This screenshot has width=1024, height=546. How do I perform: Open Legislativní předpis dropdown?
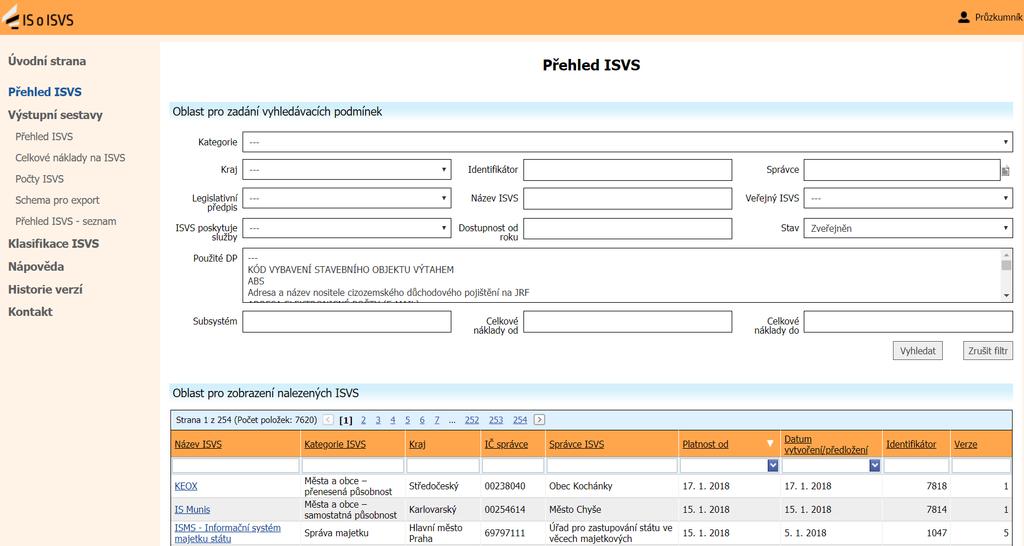tap(347, 198)
